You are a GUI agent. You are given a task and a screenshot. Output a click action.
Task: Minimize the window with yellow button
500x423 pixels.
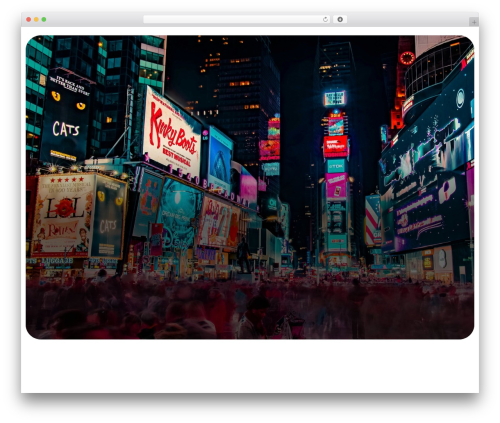coord(36,19)
